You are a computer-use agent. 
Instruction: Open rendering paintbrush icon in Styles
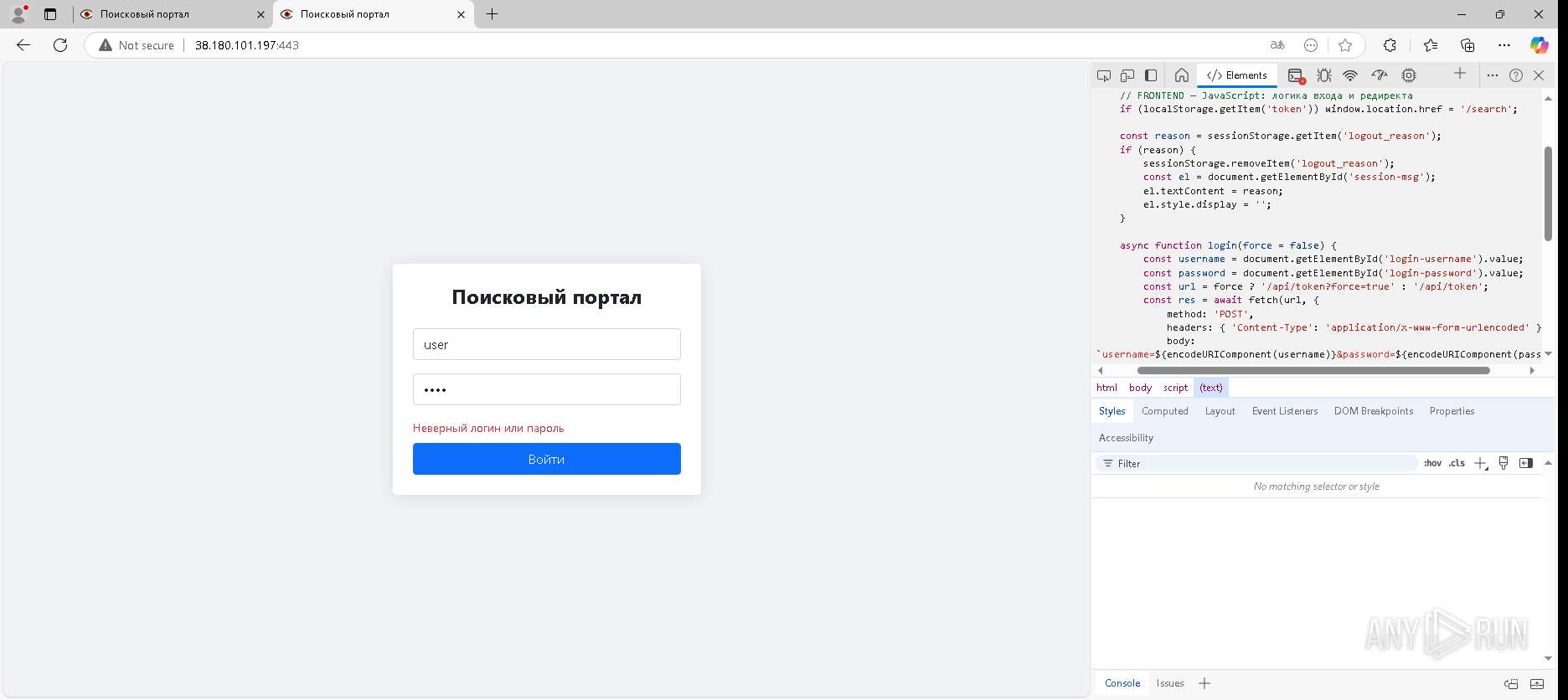coord(1504,463)
